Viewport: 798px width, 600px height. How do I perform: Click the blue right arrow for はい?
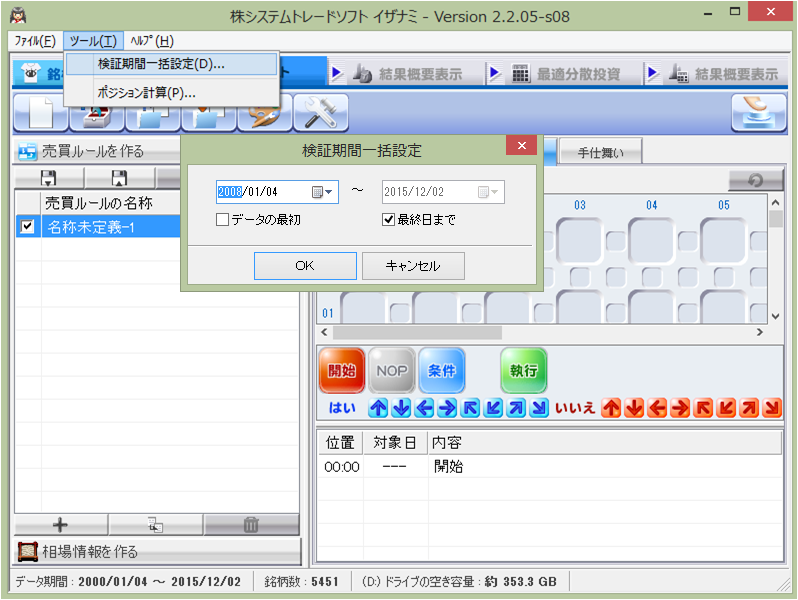click(x=447, y=408)
